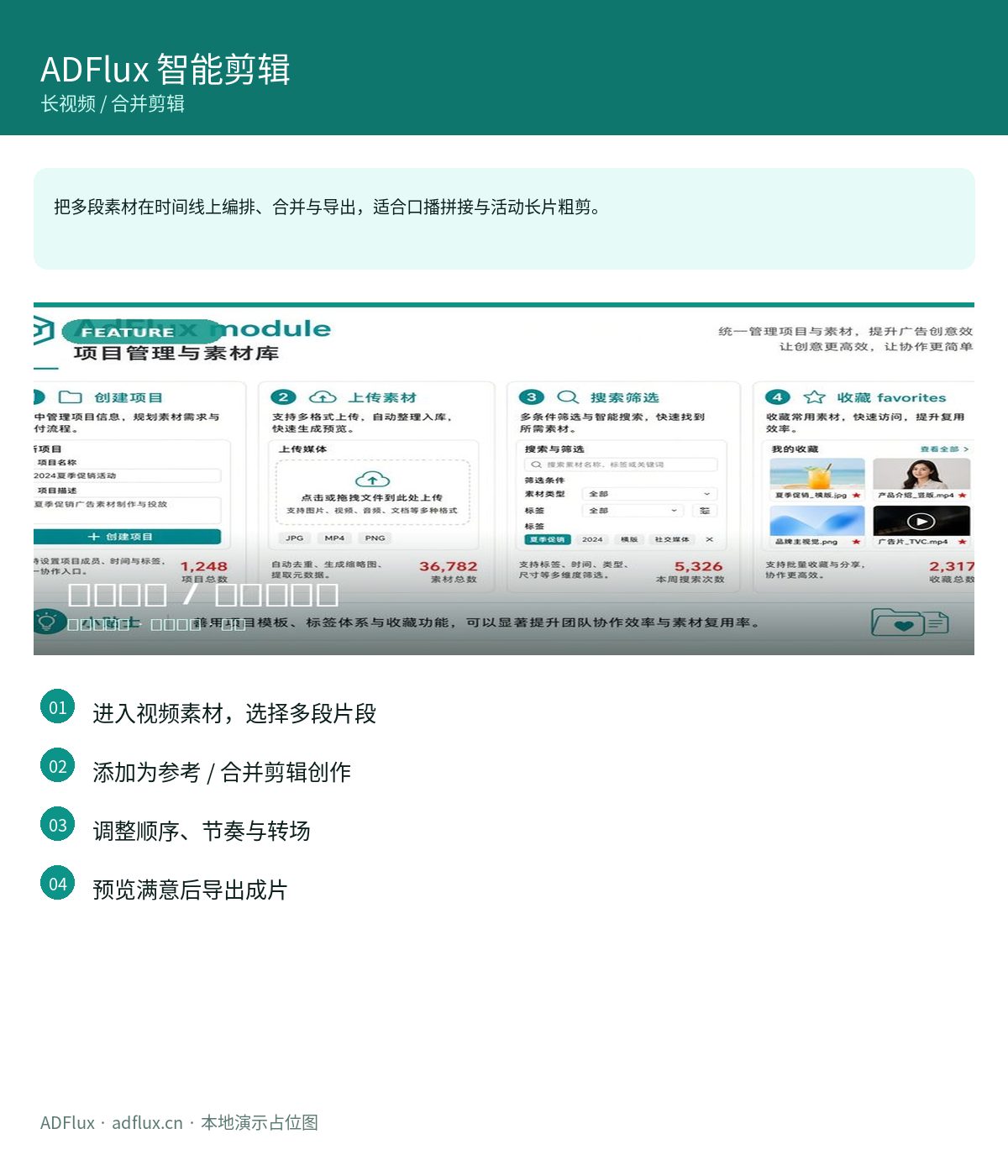Screen dimensions: 1008x1176
Task: Click the 查看全部 link in 我的收藏
Action: pos(944,449)
